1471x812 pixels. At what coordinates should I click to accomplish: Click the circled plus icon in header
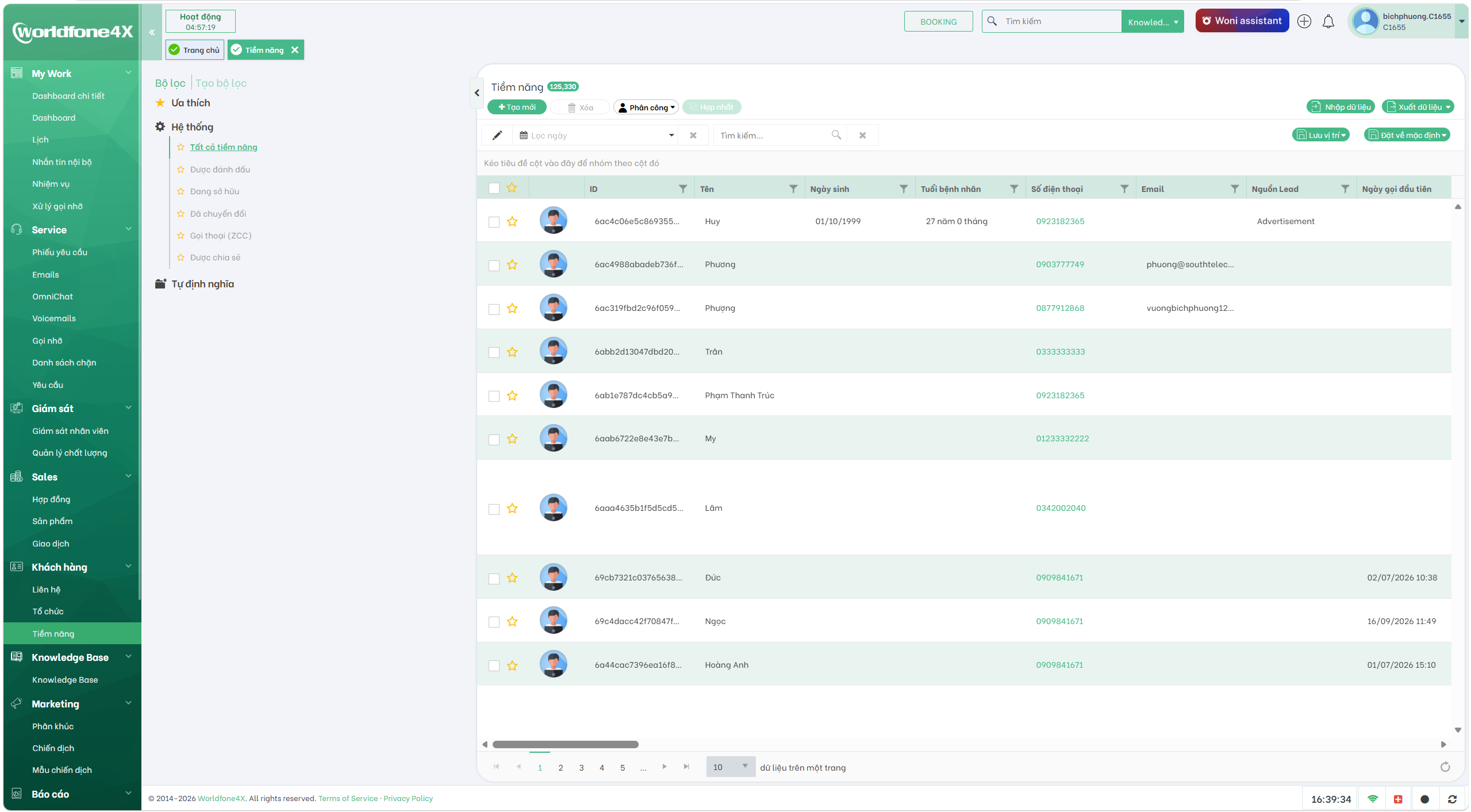click(x=1304, y=22)
